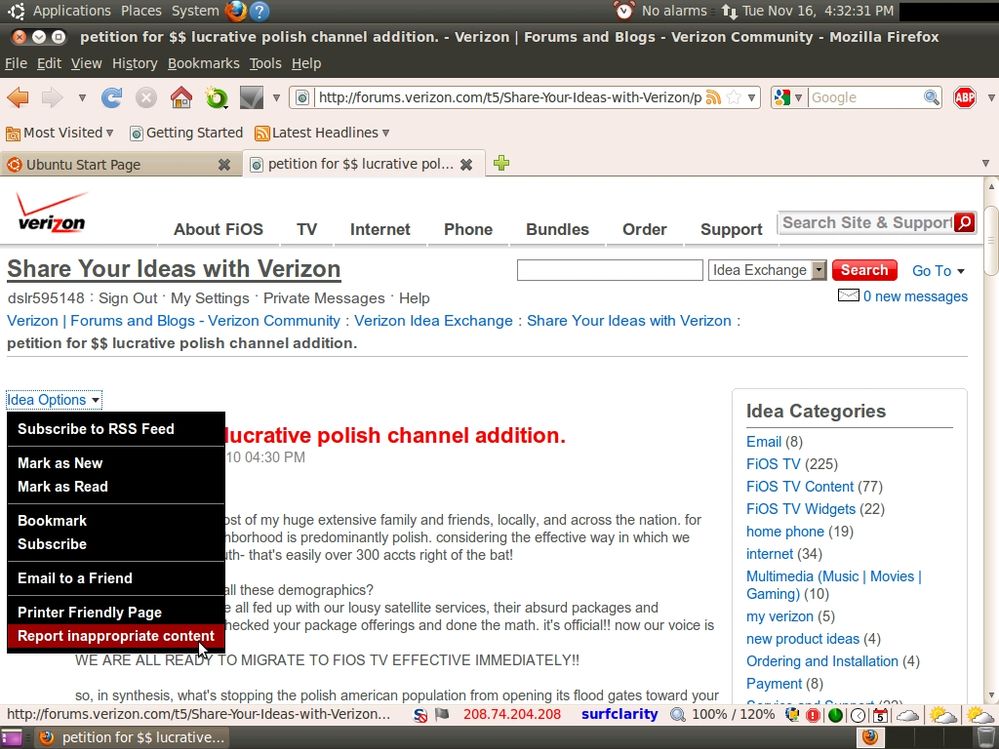Click the page vertical scrollbar thumb
The height and width of the screenshot is (749, 999).
991,241
